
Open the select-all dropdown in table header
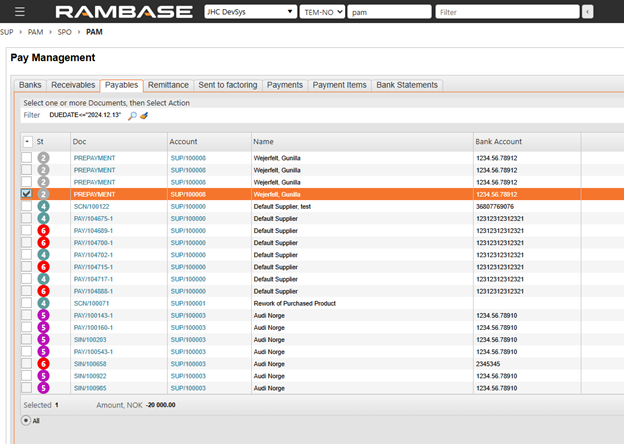point(26,142)
